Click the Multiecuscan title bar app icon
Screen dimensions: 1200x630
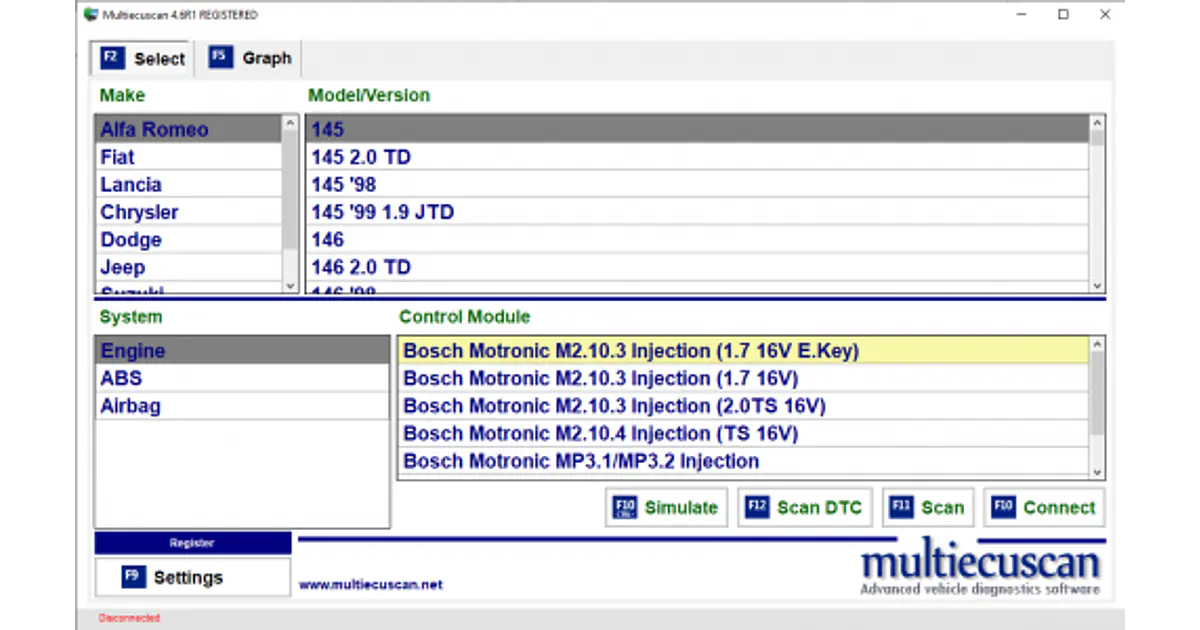pyautogui.click(x=91, y=15)
